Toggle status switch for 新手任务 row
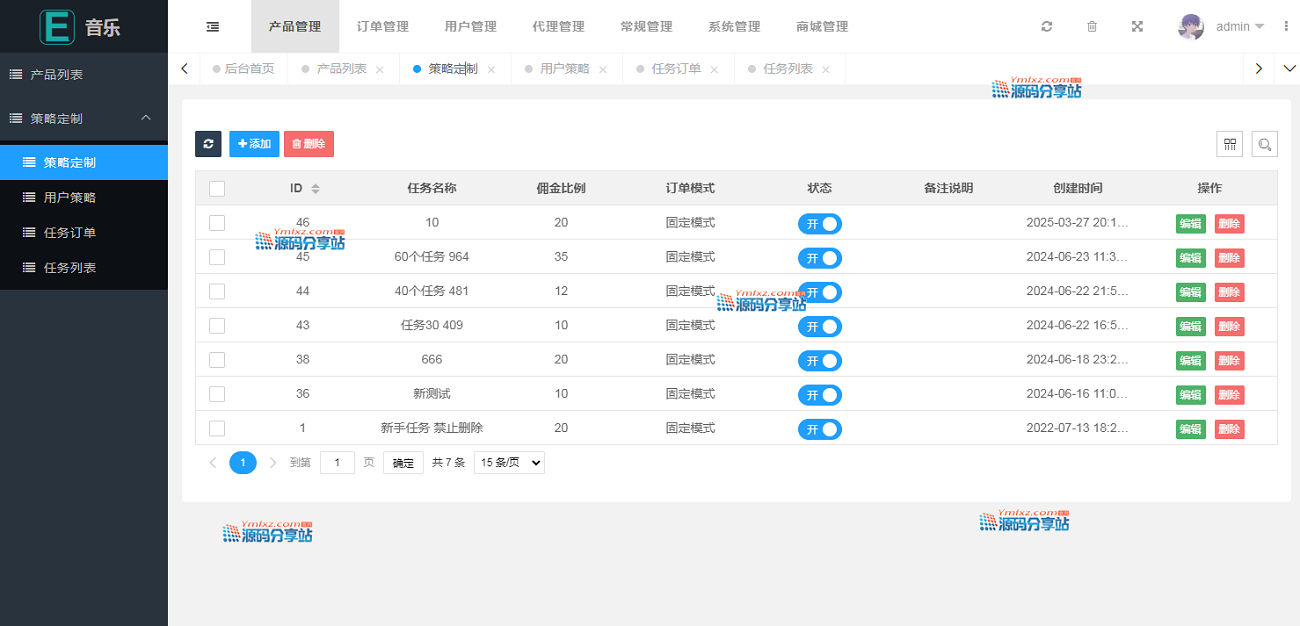Image resolution: width=1300 pixels, height=626 pixels. (819, 430)
